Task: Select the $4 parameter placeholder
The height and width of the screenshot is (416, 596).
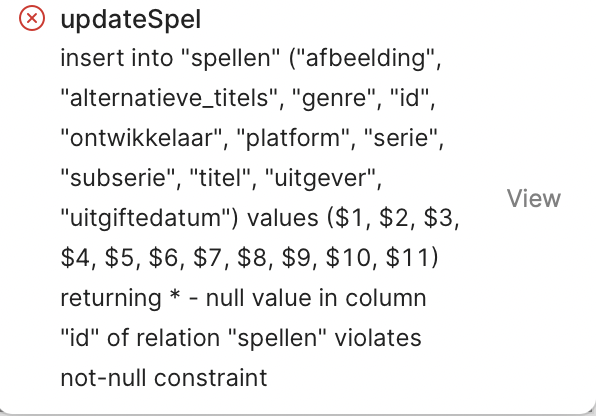Action: coord(75,257)
